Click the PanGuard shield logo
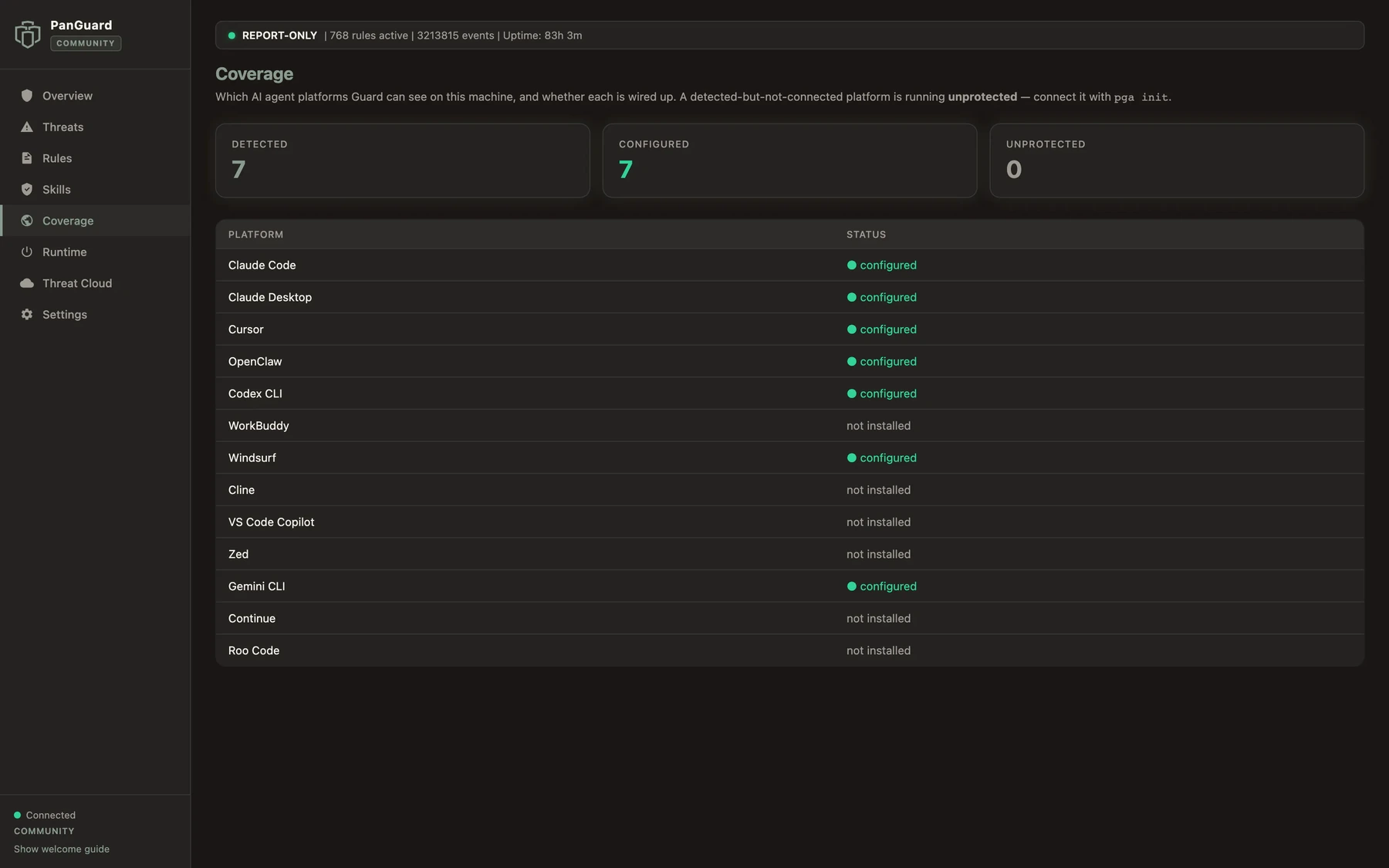1389x868 pixels. coord(27,35)
